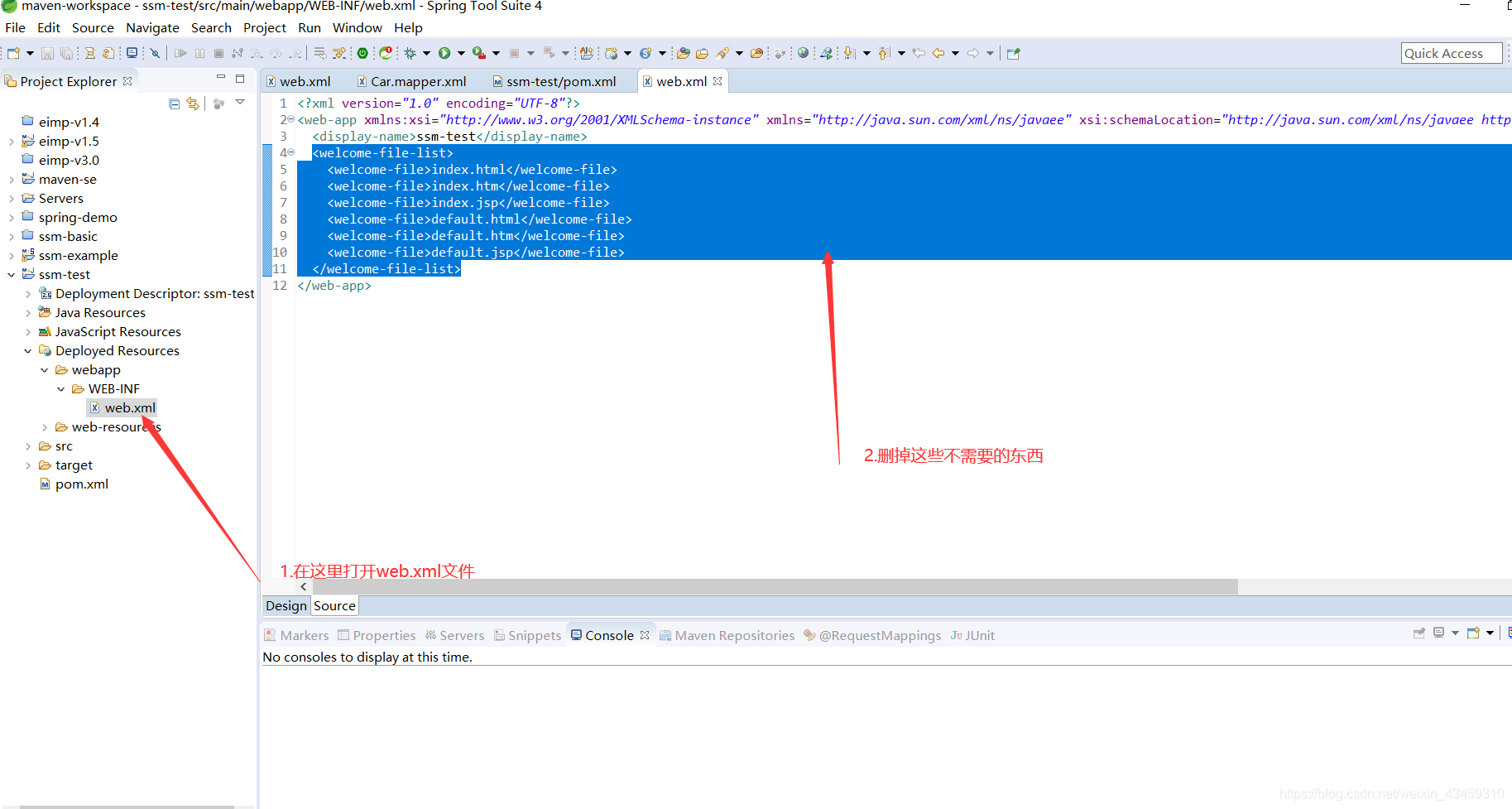Click the Terminate debug icon
1512x809 pixels.
coord(218,53)
